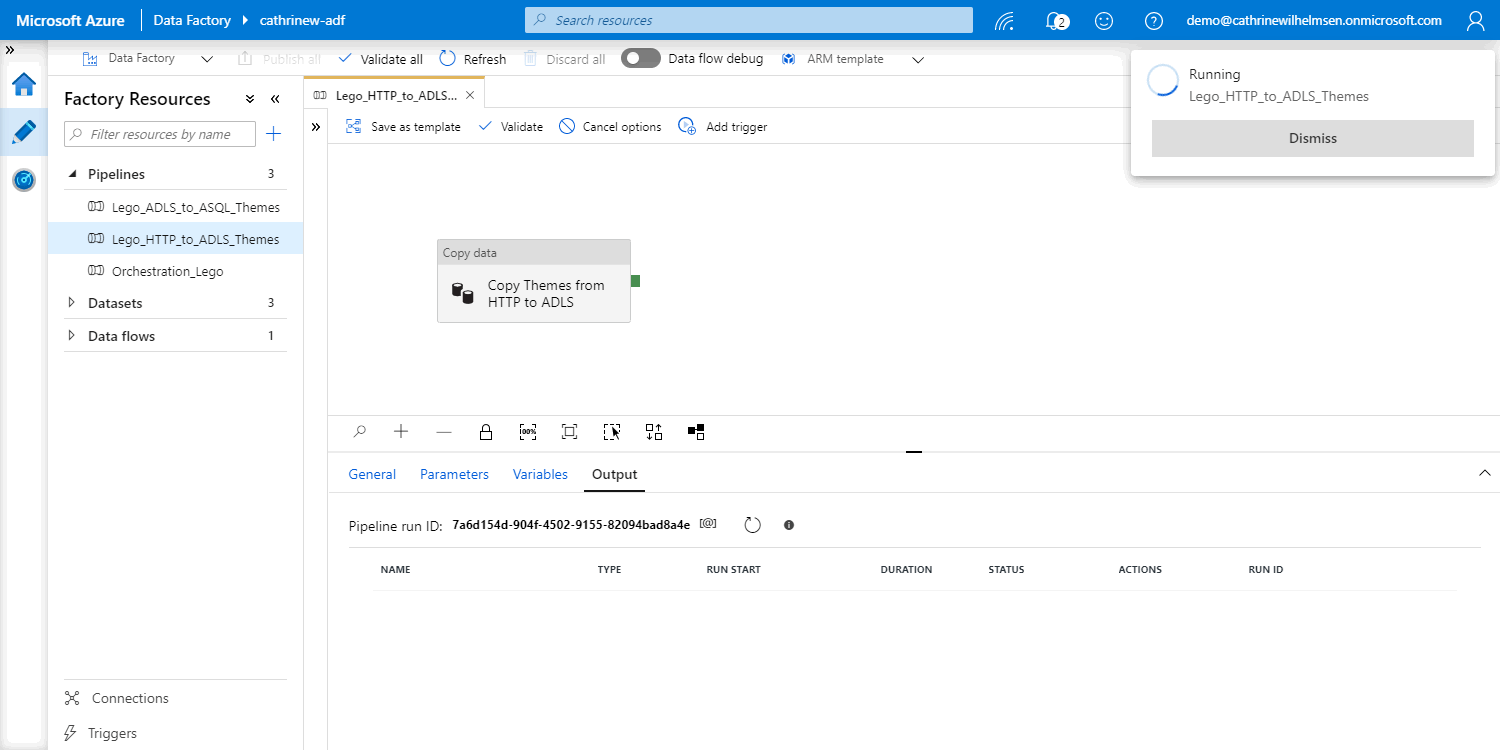Viewport: 1500px width, 750px height.
Task: Toggle the Data flow debug switch
Action: [x=641, y=59]
